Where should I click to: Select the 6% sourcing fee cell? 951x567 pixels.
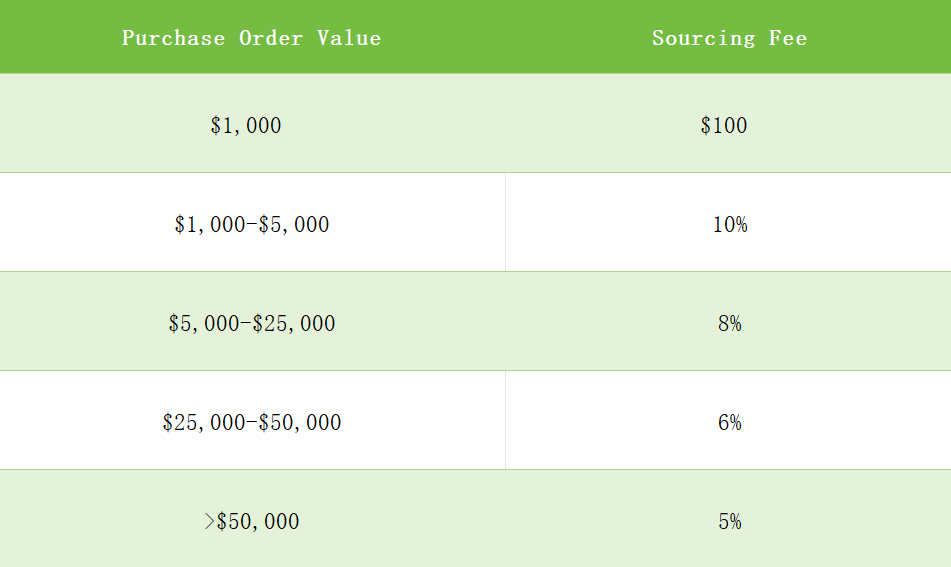(729, 423)
